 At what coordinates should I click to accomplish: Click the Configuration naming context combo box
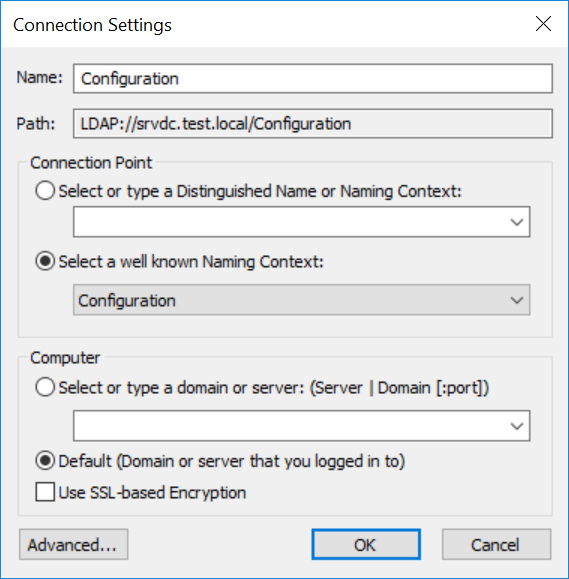point(302,300)
